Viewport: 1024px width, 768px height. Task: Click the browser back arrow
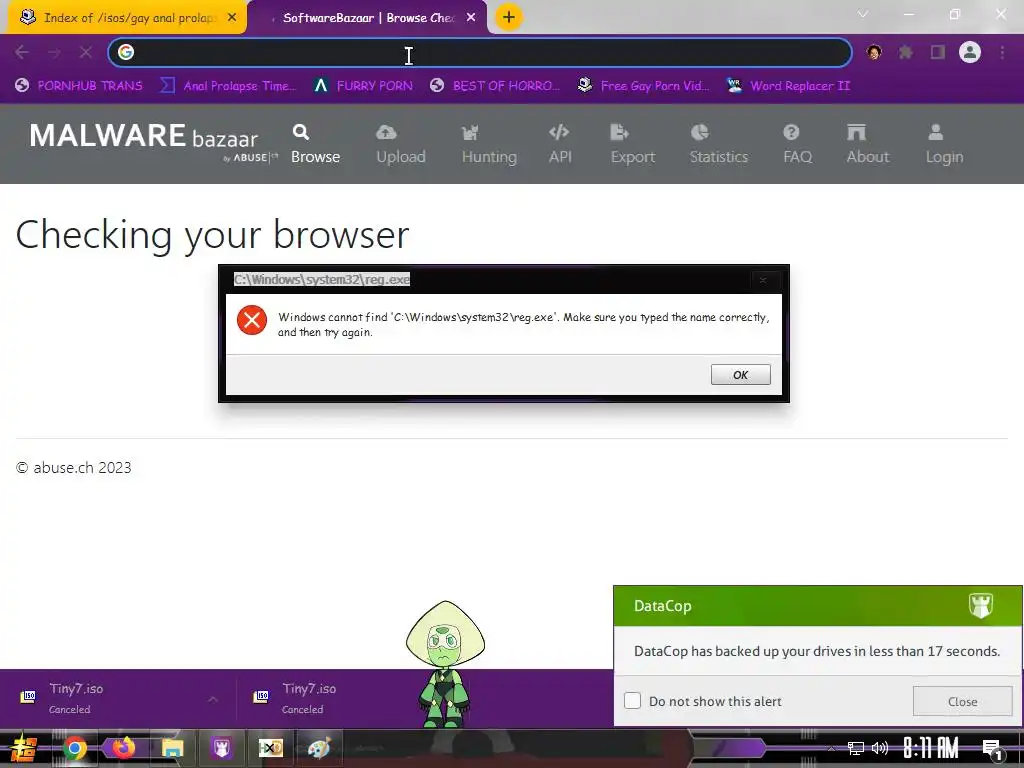[x=22, y=52]
